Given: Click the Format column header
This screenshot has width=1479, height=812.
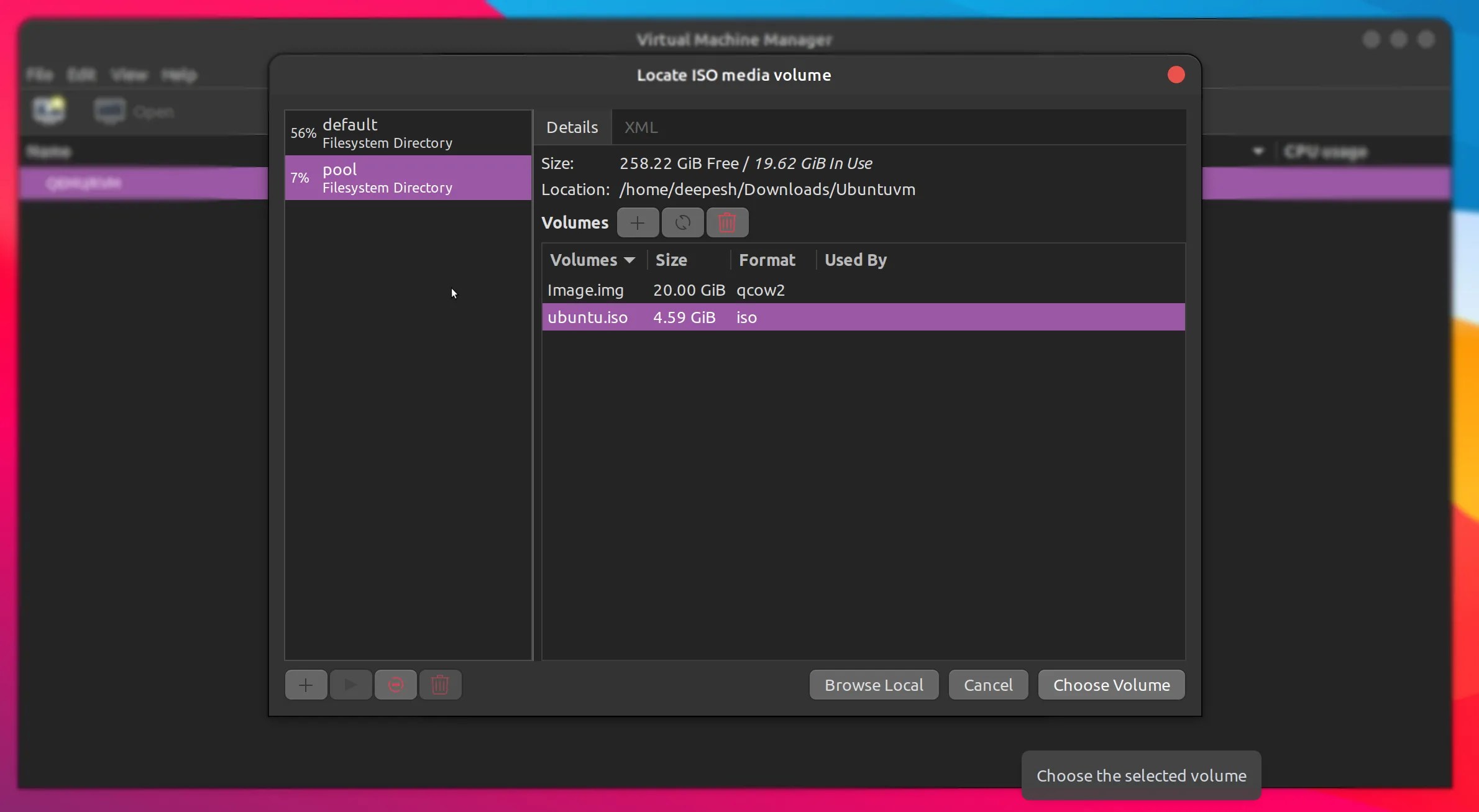Looking at the screenshot, I should [x=767, y=260].
